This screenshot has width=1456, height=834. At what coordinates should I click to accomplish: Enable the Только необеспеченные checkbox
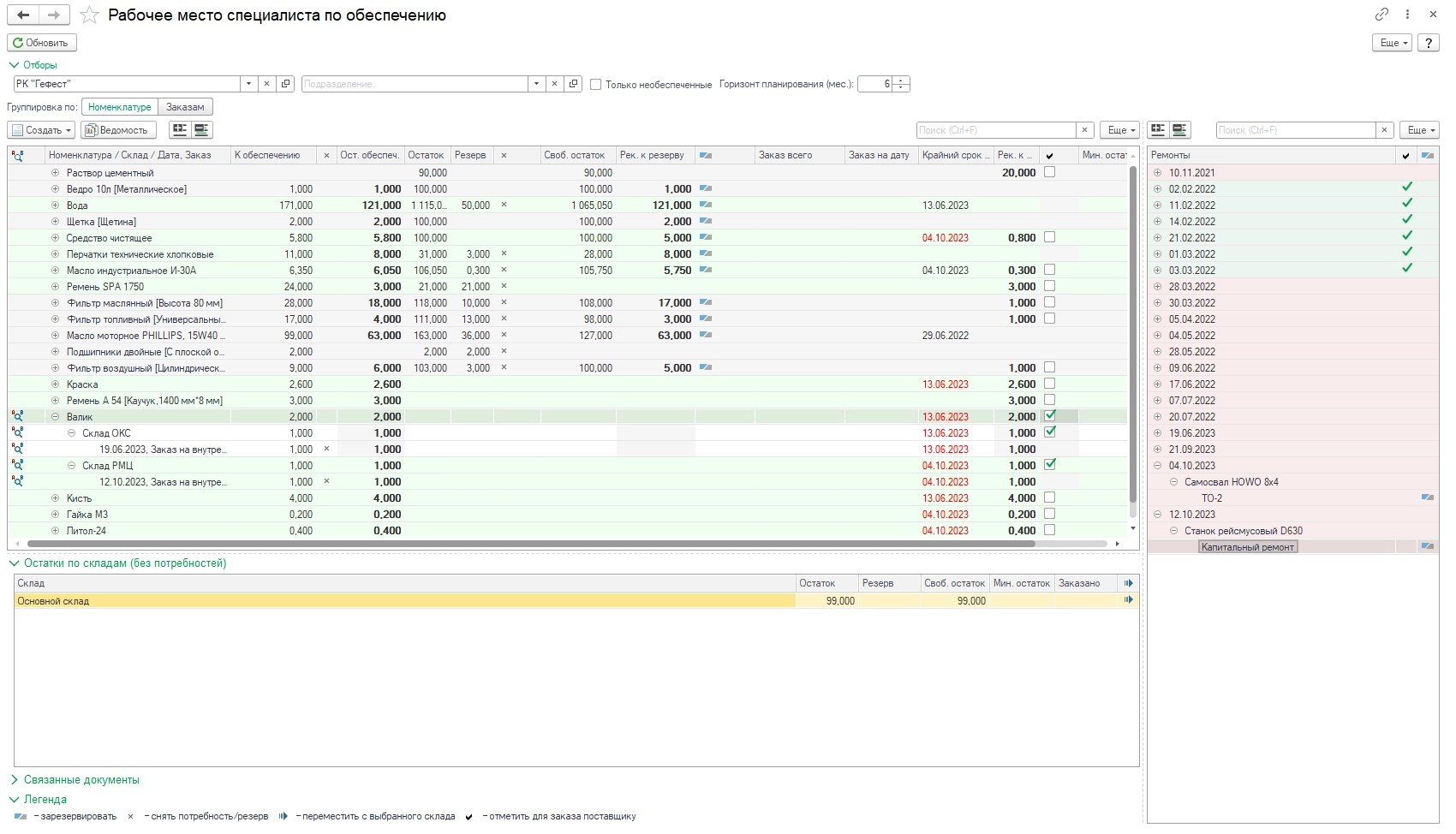click(595, 84)
